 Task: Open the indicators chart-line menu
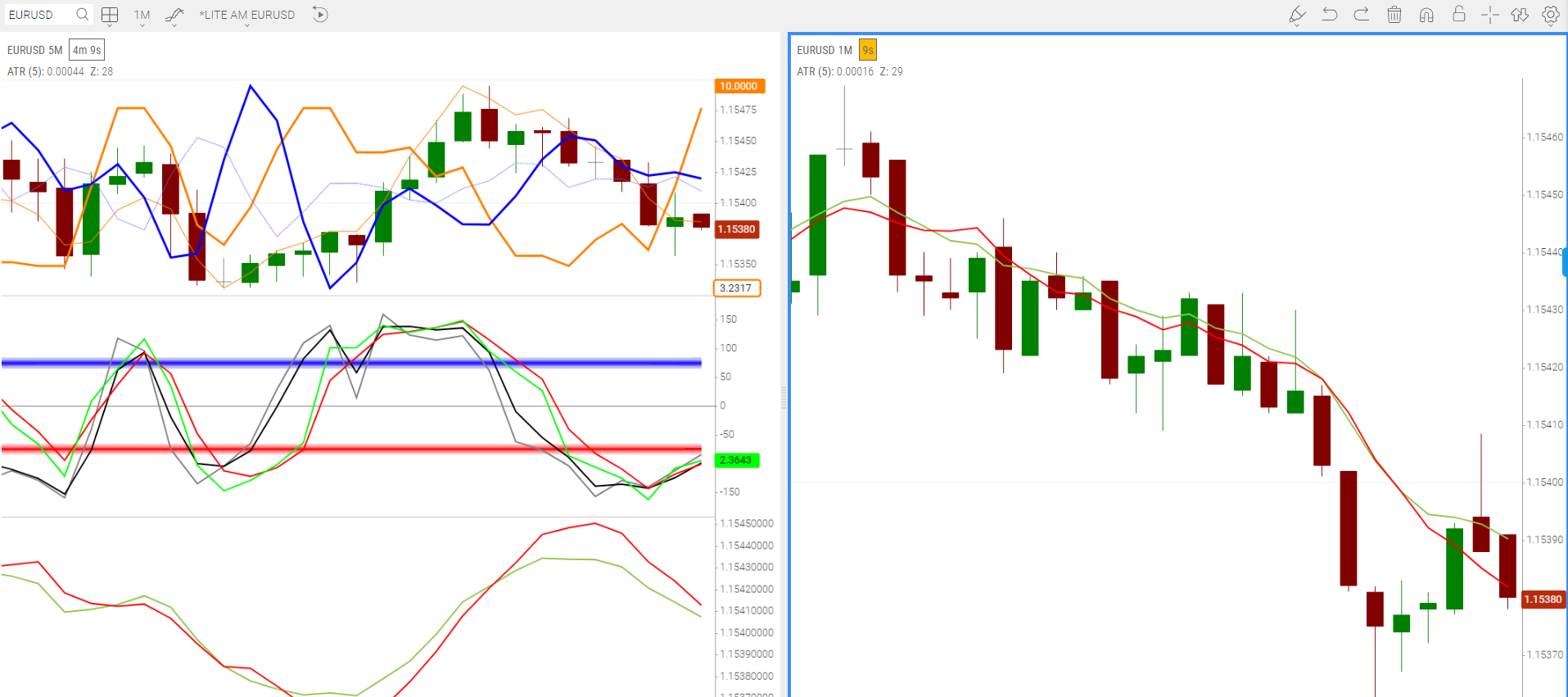click(174, 16)
